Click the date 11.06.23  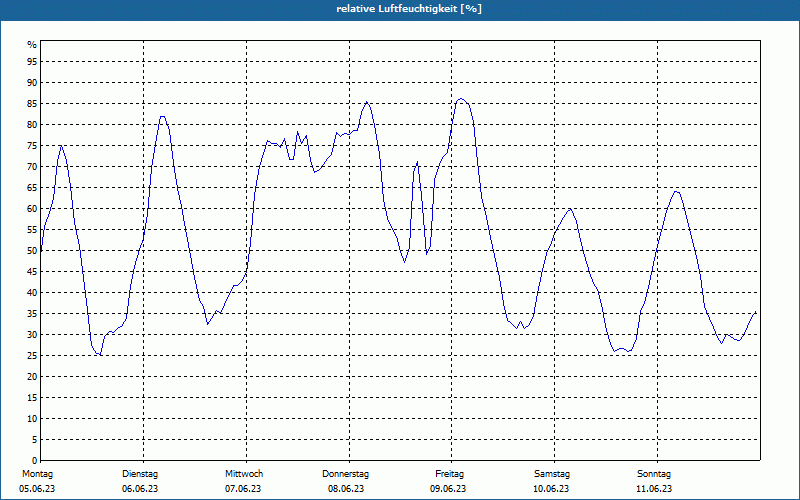(x=654, y=489)
